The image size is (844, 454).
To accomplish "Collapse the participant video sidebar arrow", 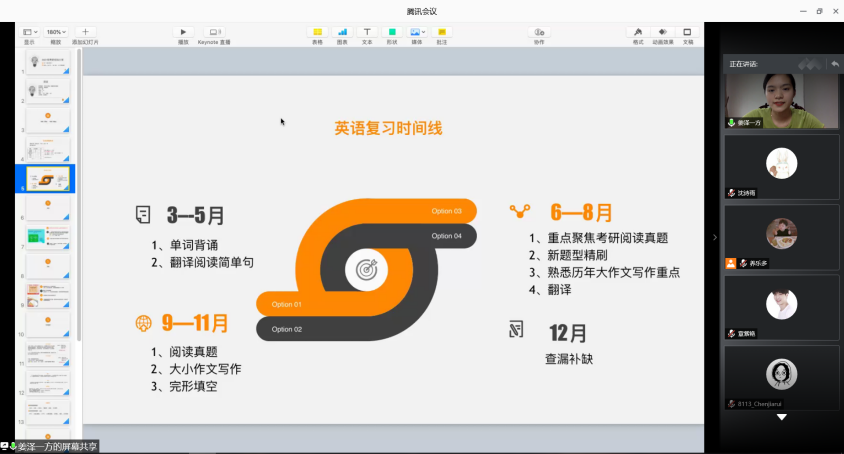I will 714,237.
